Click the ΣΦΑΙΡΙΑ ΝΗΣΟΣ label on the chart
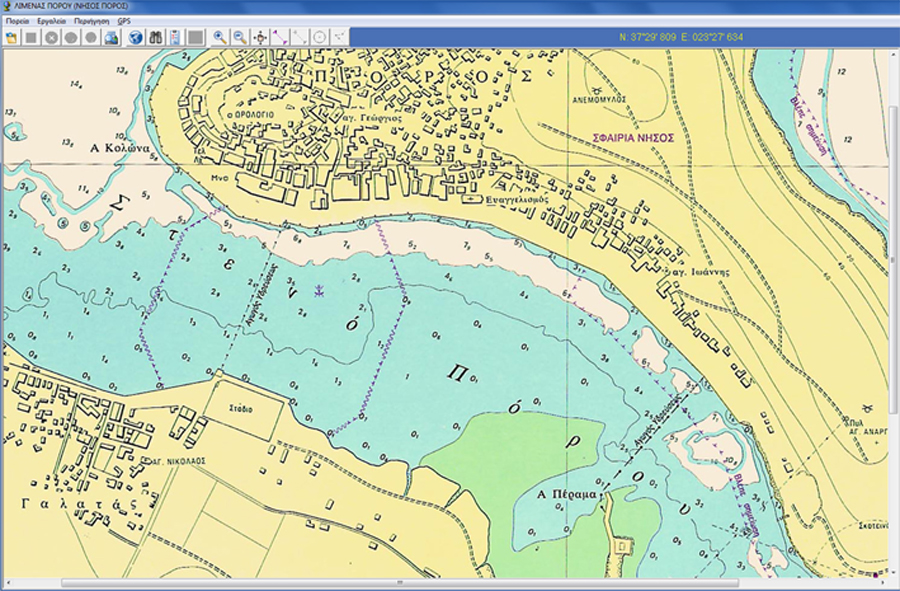Viewport: 900px width, 591px height. point(633,138)
